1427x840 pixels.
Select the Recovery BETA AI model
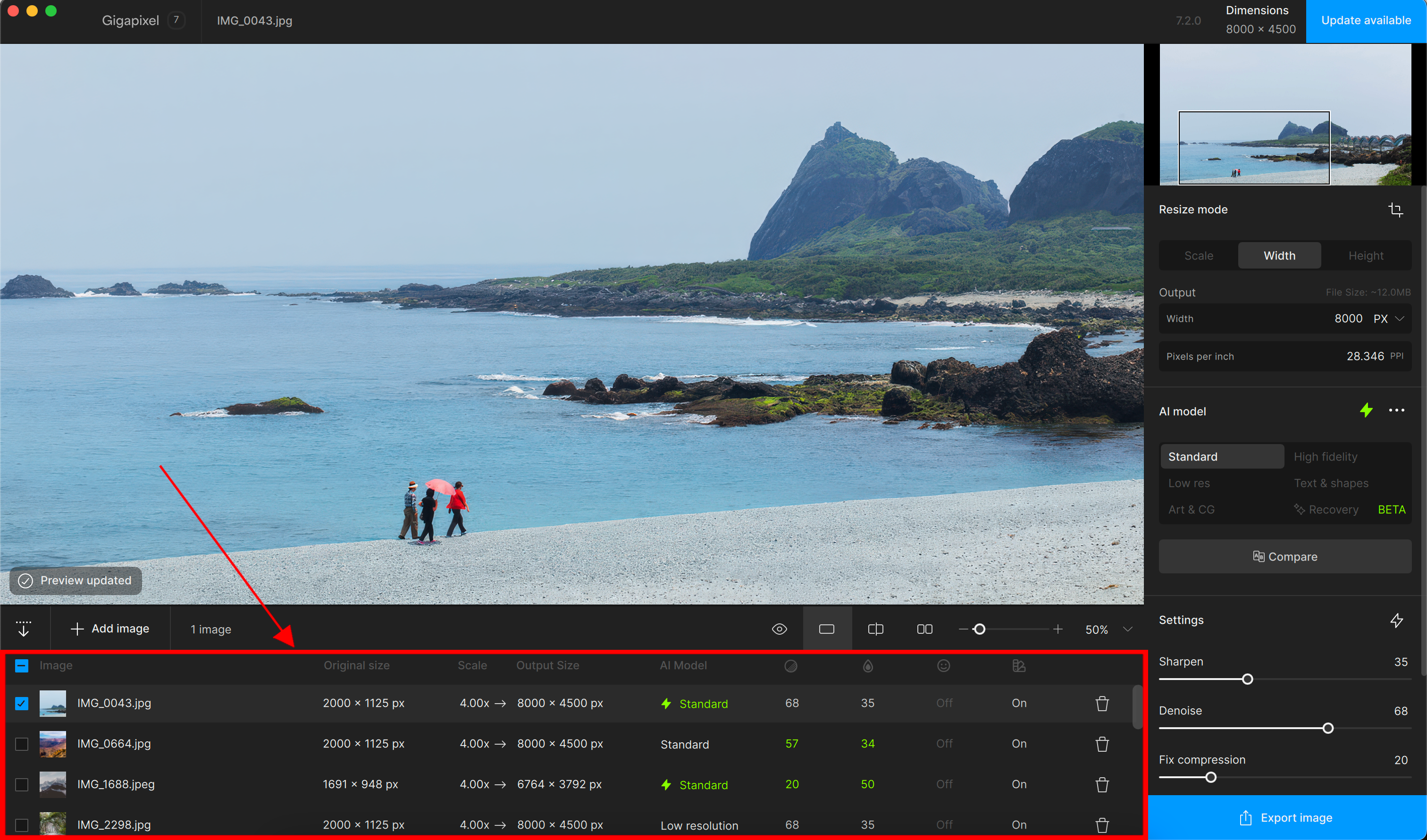pos(1350,509)
